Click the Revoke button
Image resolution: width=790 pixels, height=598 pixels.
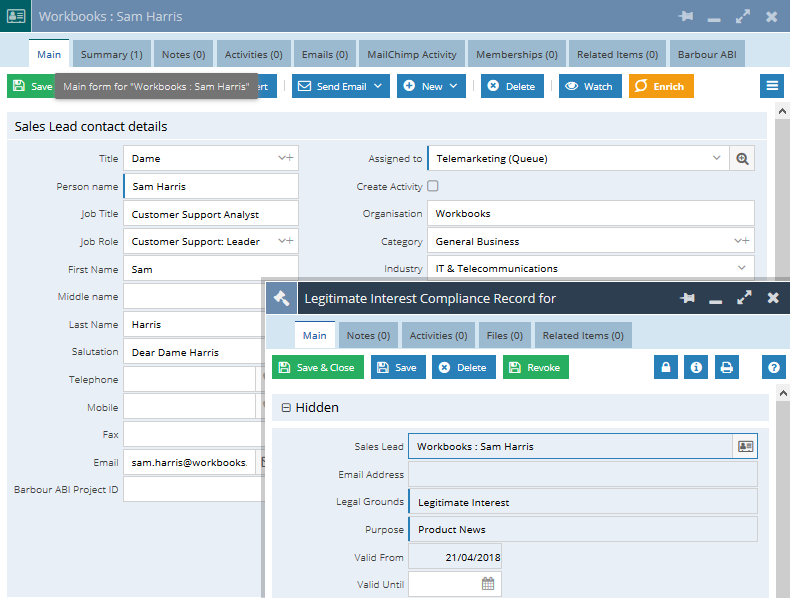point(536,367)
